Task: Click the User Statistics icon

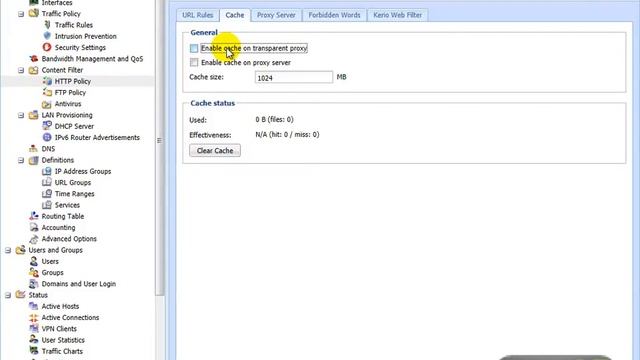Action: [34, 340]
